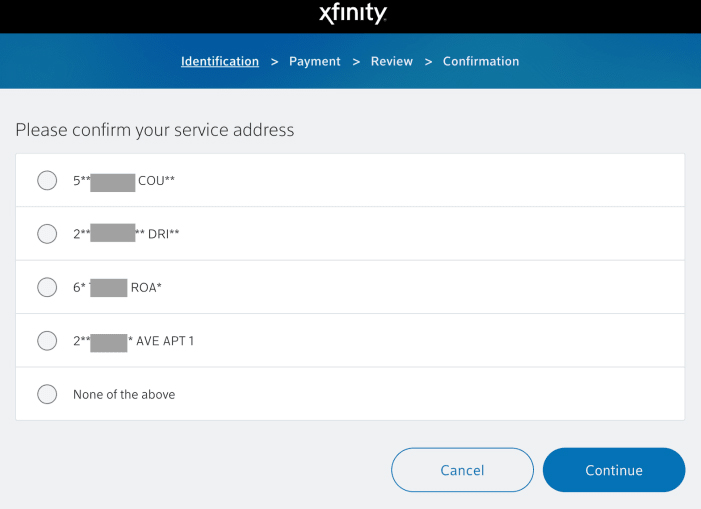The image size is (701, 509).
Task: Click the Xfinity logo
Action: pyautogui.click(x=351, y=14)
